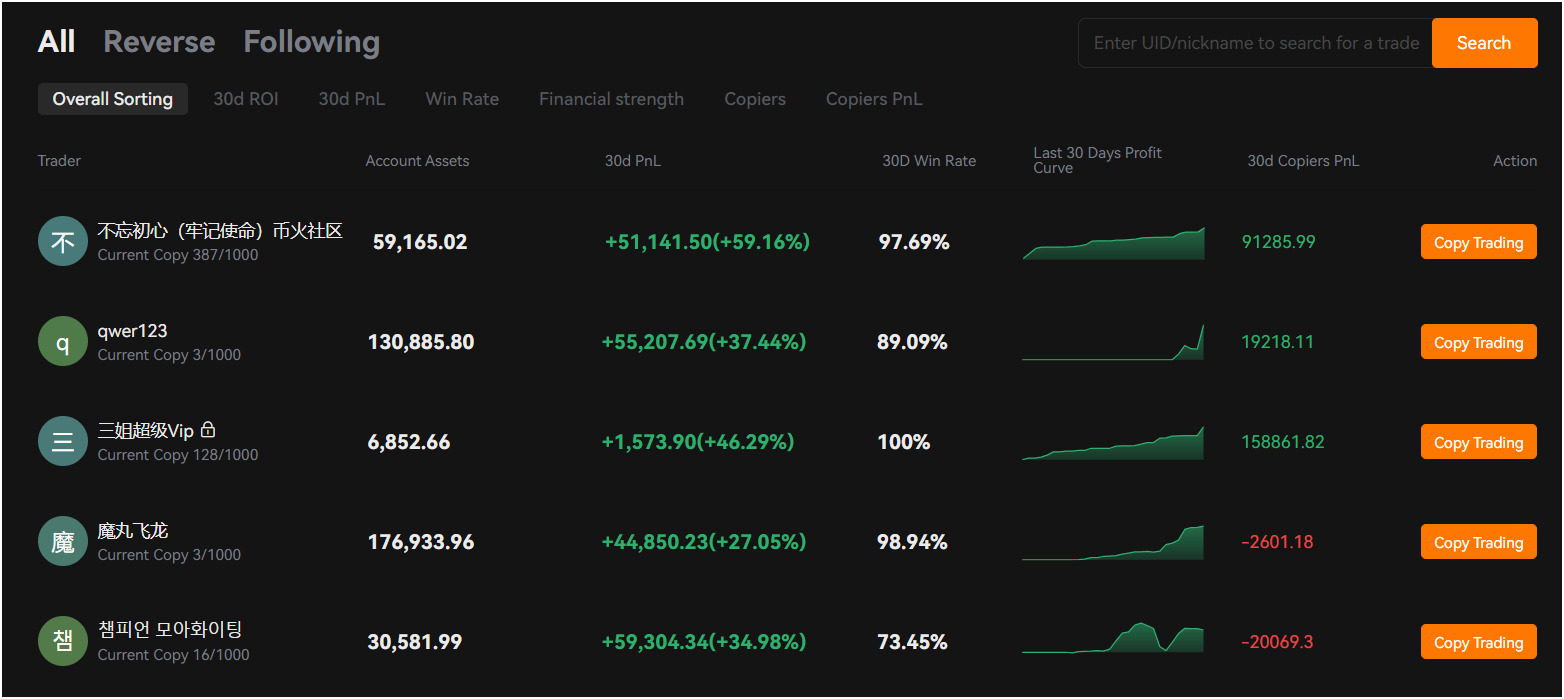Viewport: 1564px width, 699px height.
Task: Select account assets value 130,885.80
Action: pyautogui.click(x=421, y=342)
